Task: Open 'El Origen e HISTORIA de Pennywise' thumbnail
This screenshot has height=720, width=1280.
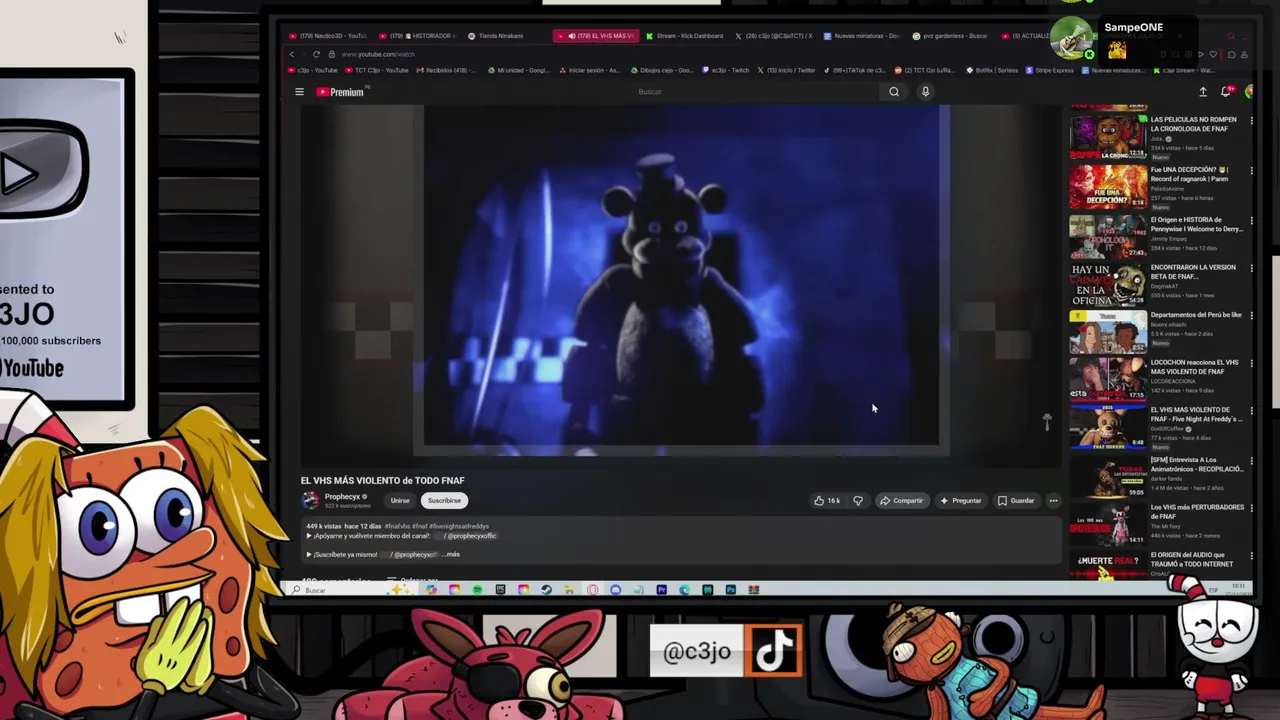Action: (x=1108, y=236)
